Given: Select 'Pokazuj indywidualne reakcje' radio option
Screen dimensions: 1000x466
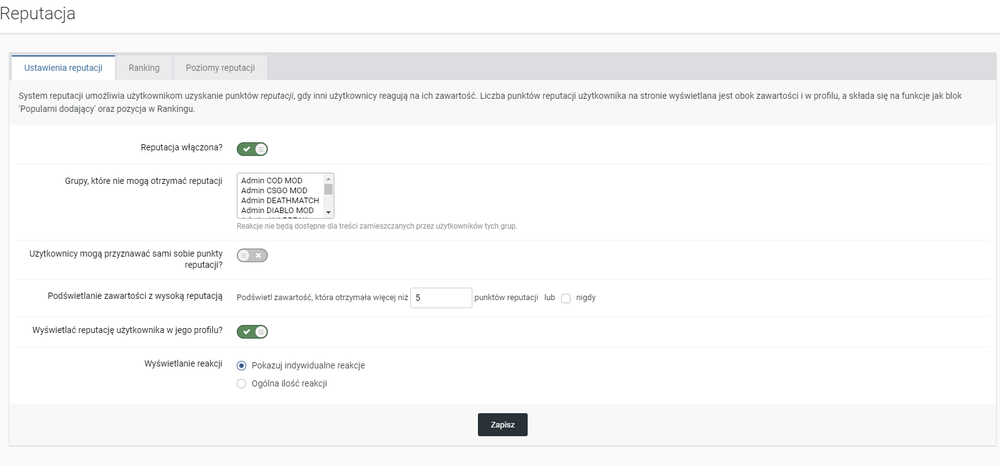Looking at the screenshot, I should 241,365.
